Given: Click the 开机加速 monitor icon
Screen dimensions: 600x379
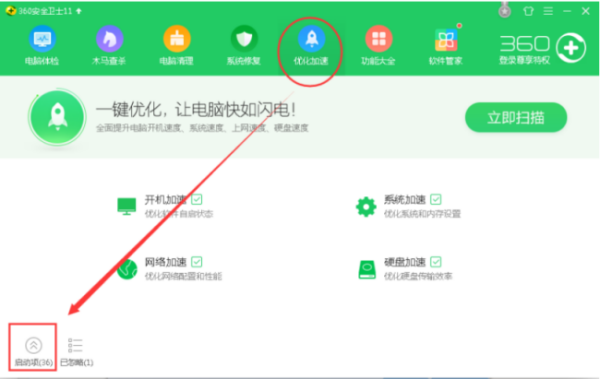Looking at the screenshot, I should pyautogui.click(x=127, y=206).
